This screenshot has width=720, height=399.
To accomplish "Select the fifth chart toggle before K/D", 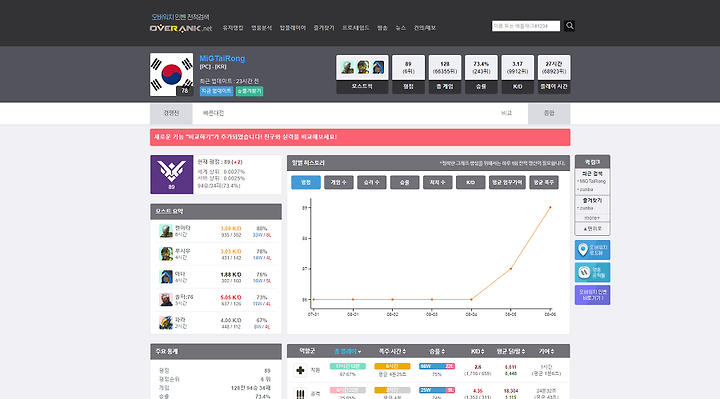I will point(438,182).
